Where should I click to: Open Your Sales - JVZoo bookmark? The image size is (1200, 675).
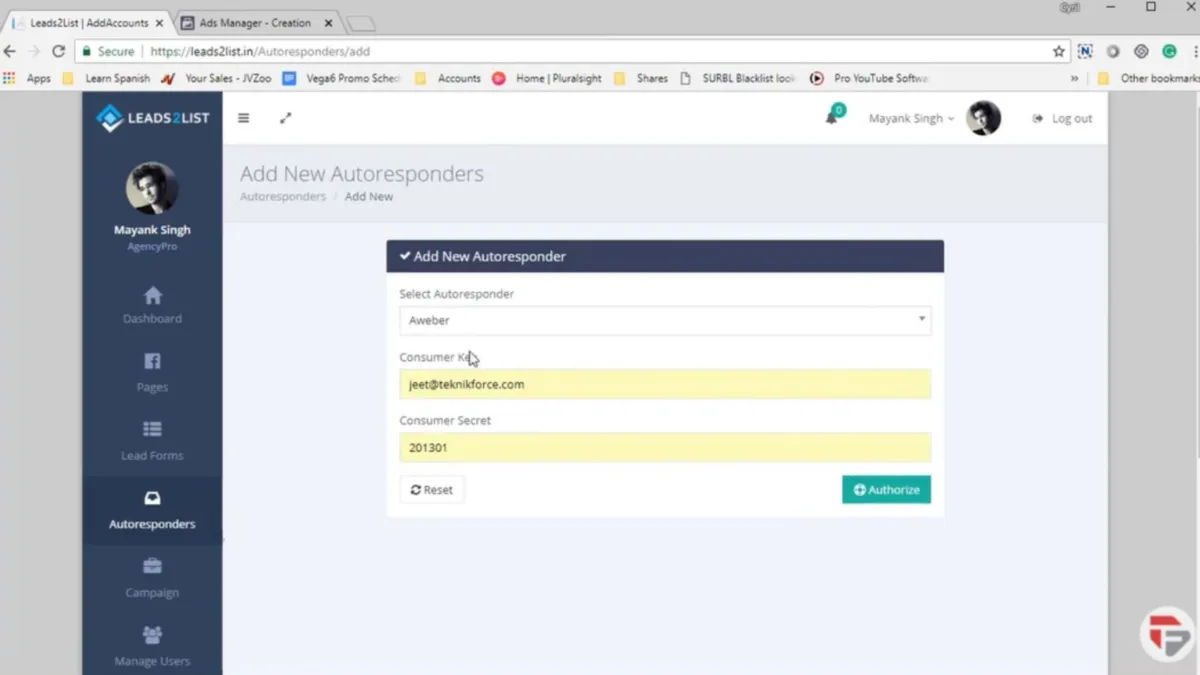pos(216,78)
